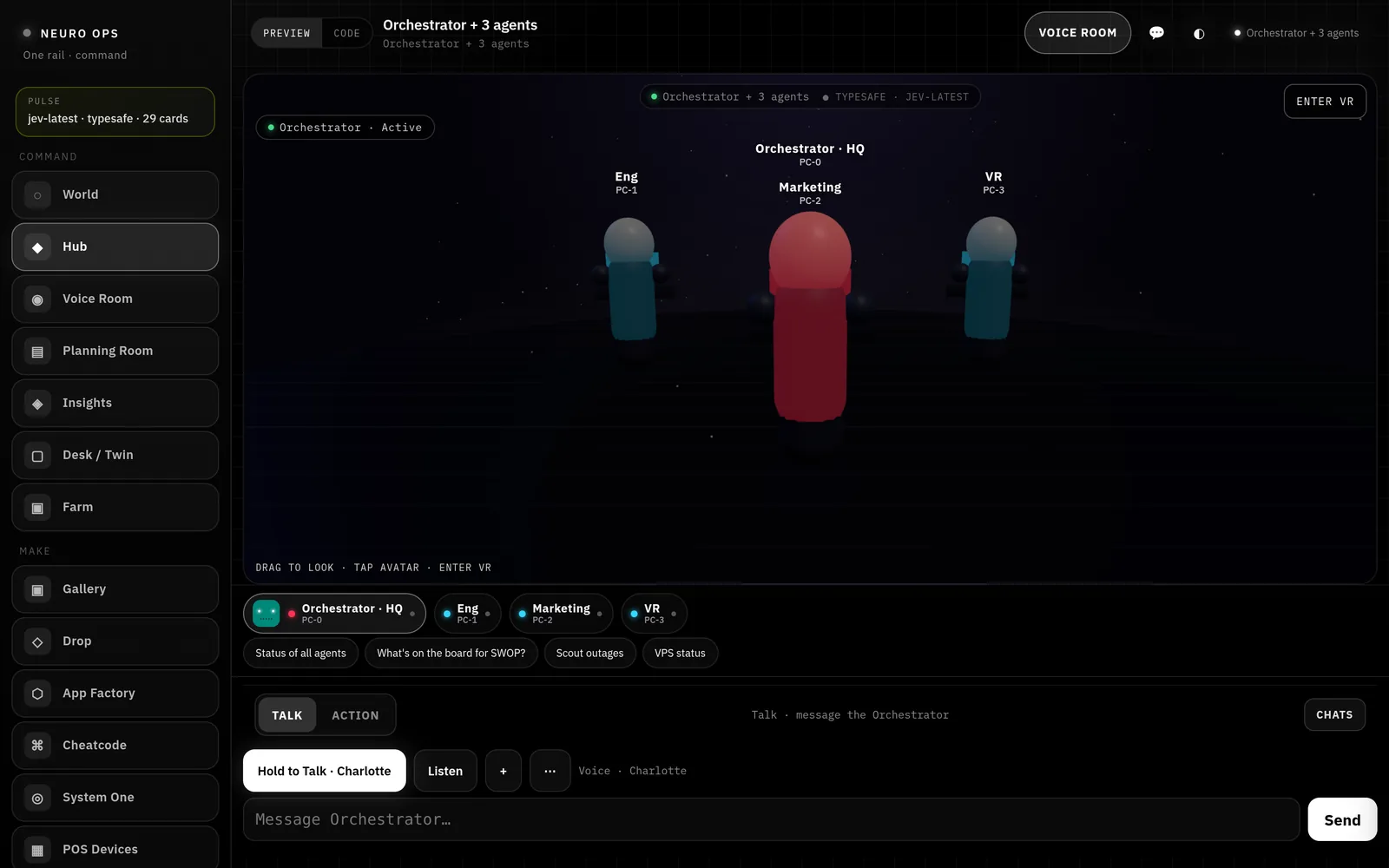
Task: Click the Orchestrator robot avatar icon
Action: pyautogui.click(x=267, y=614)
